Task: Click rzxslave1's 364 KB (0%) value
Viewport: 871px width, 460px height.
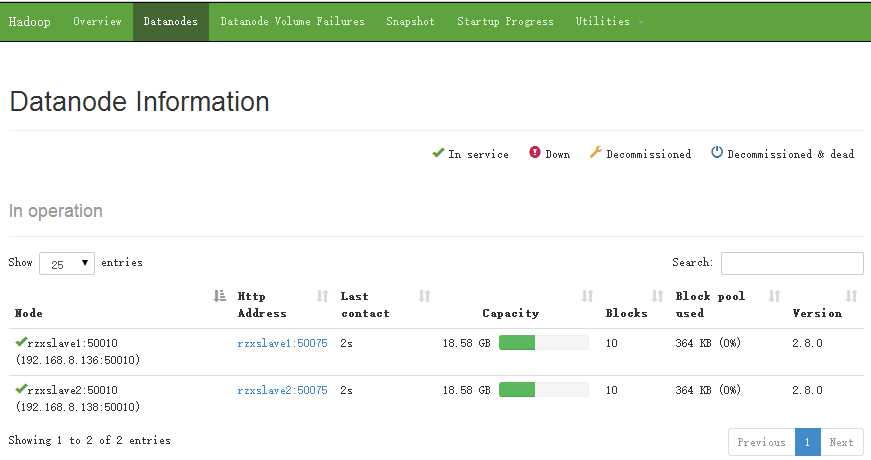Action: tap(708, 343)
